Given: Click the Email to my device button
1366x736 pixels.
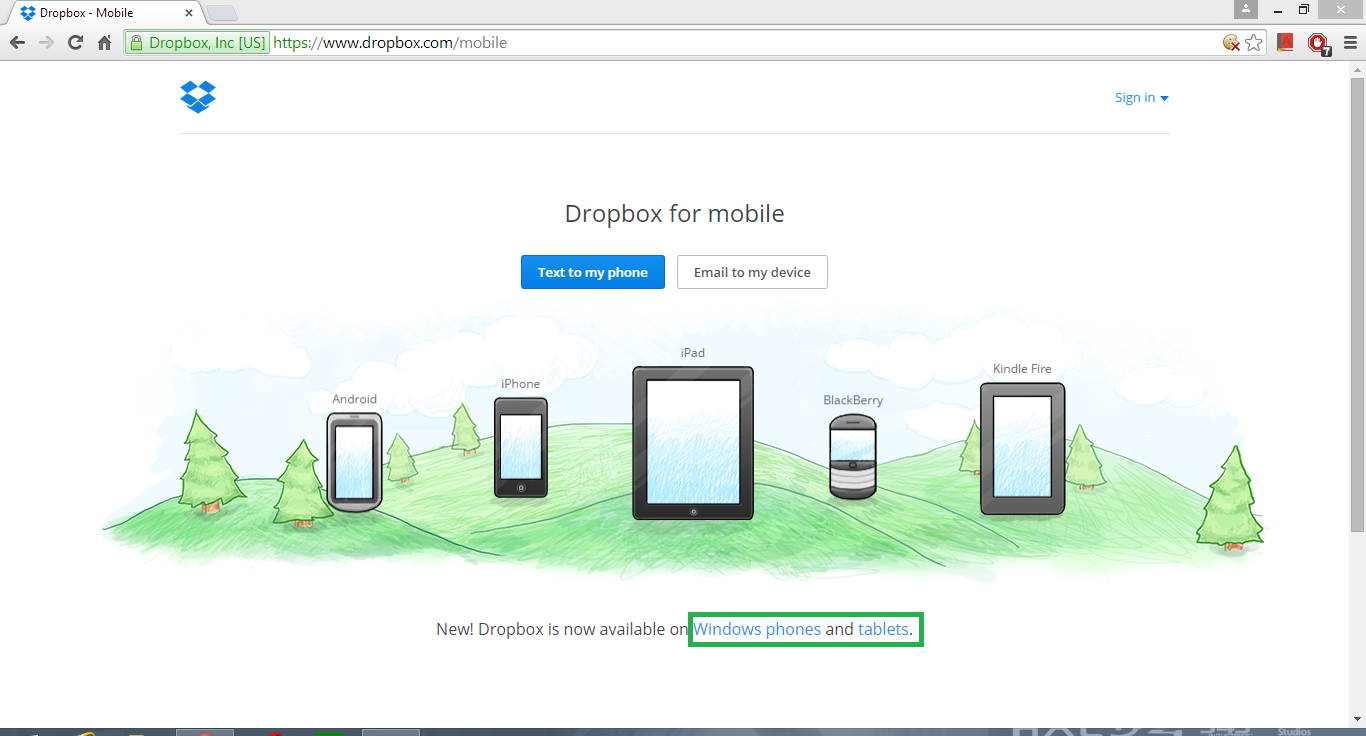Looking at the screenshot, I should [x=752, y=272].
